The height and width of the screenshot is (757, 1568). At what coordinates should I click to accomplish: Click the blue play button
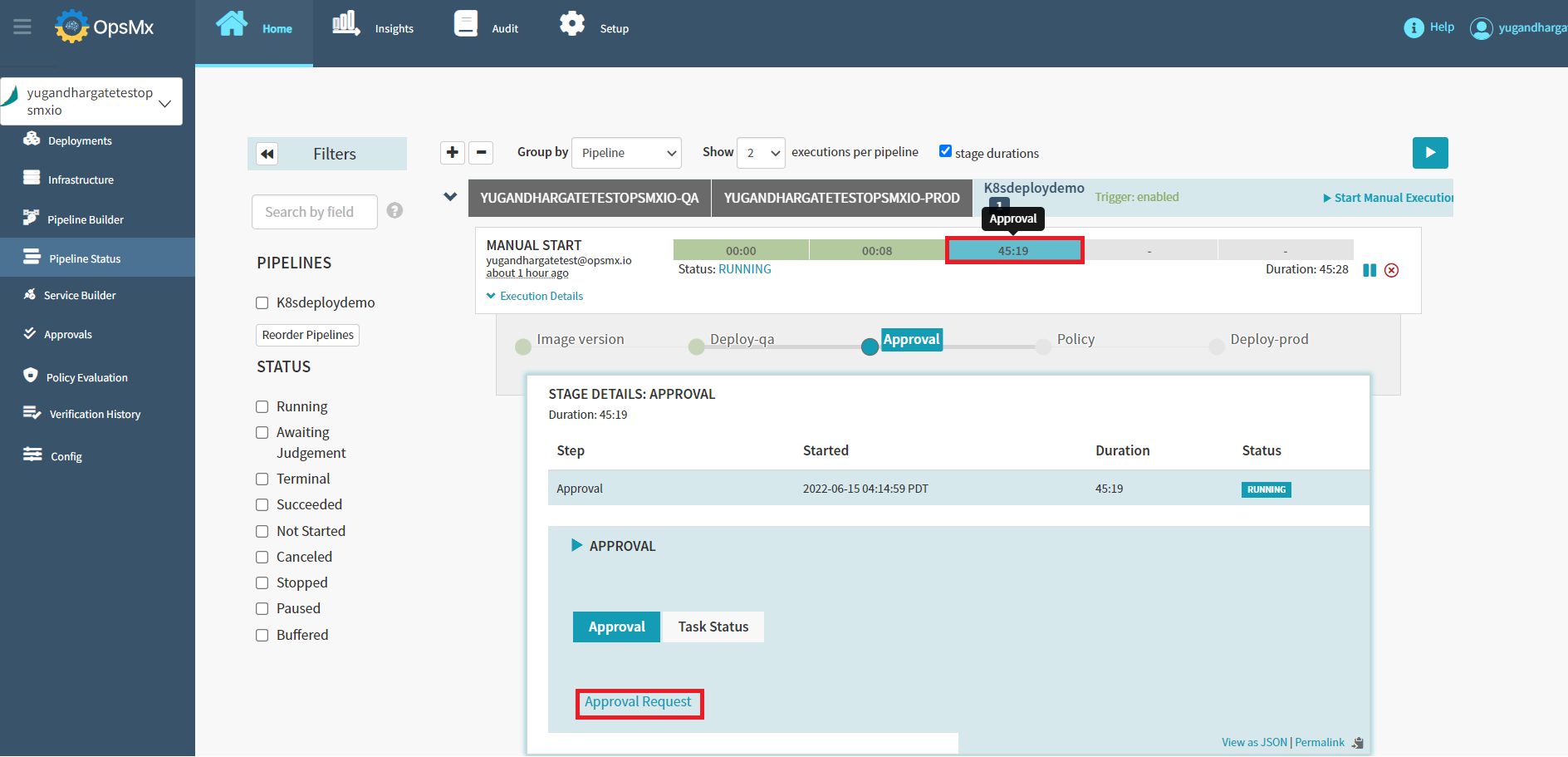1429,153
